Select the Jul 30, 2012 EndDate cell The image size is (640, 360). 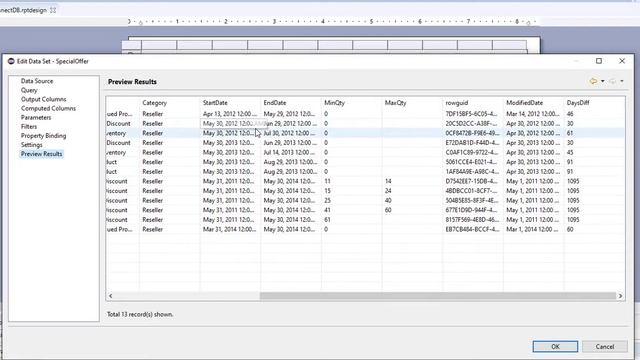291,133
